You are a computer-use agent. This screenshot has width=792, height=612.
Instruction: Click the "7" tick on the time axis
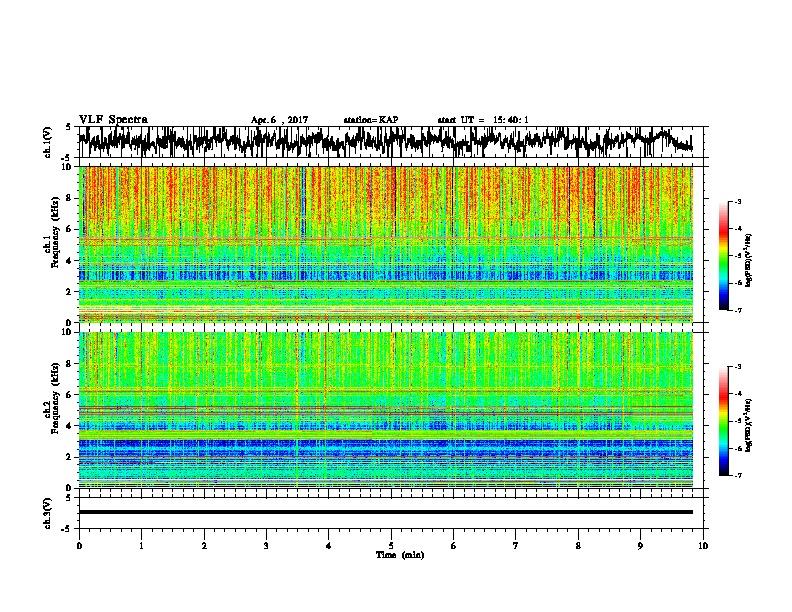pyautogui.click(x=516, y=546)
